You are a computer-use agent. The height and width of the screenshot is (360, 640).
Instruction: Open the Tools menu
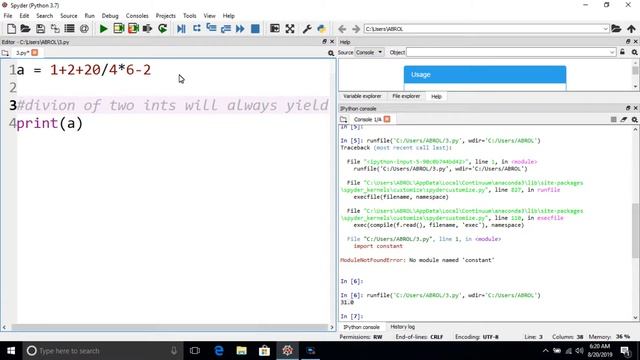[189, 16]
